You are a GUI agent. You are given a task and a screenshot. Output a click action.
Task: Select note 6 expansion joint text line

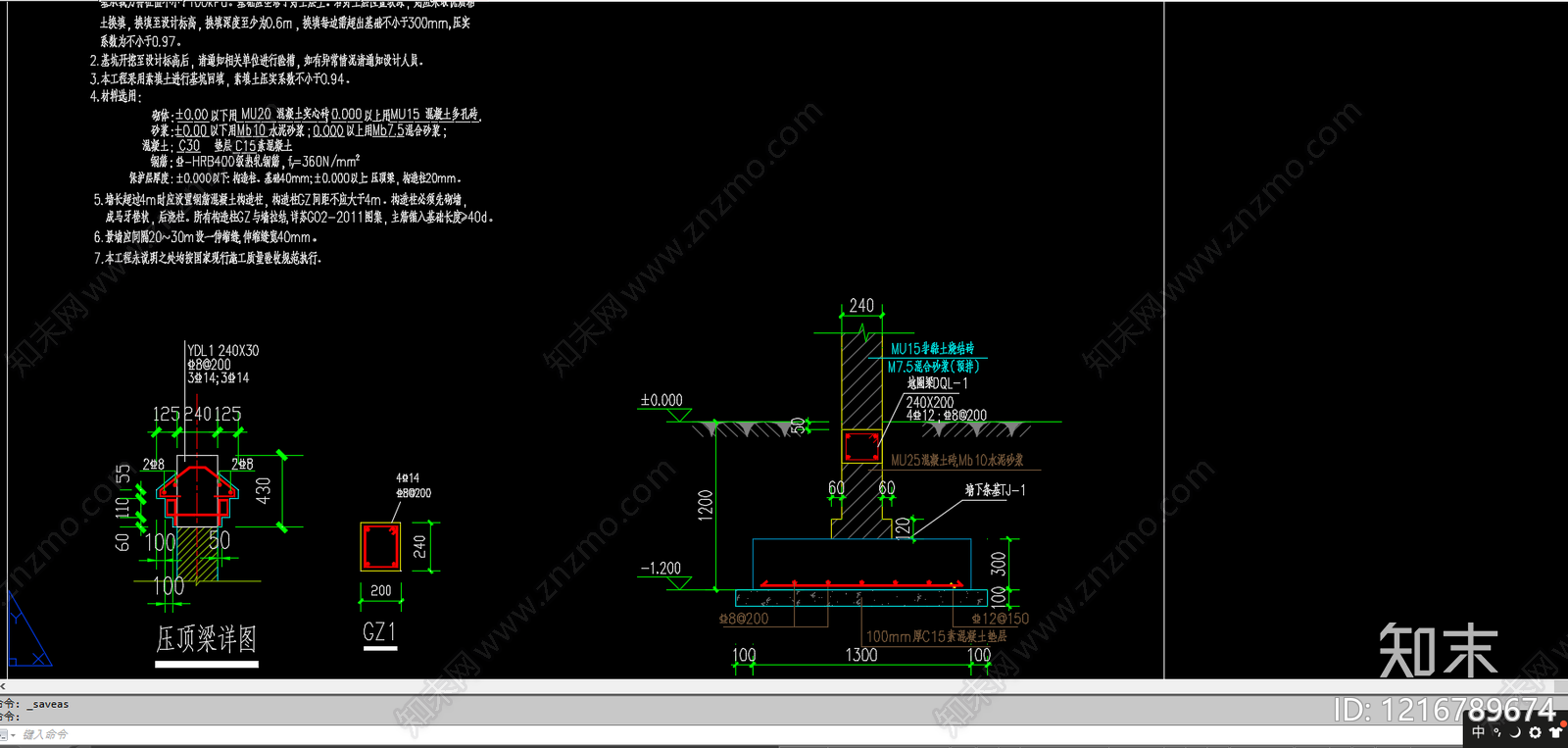click(x=206, y=237)
